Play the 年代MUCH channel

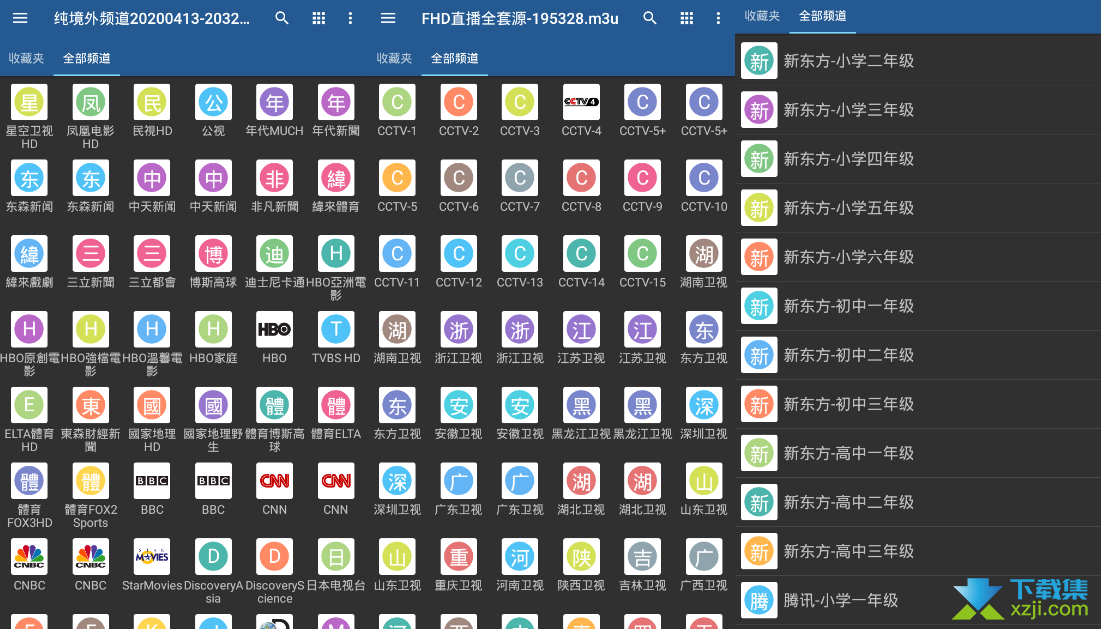point(275,110)
